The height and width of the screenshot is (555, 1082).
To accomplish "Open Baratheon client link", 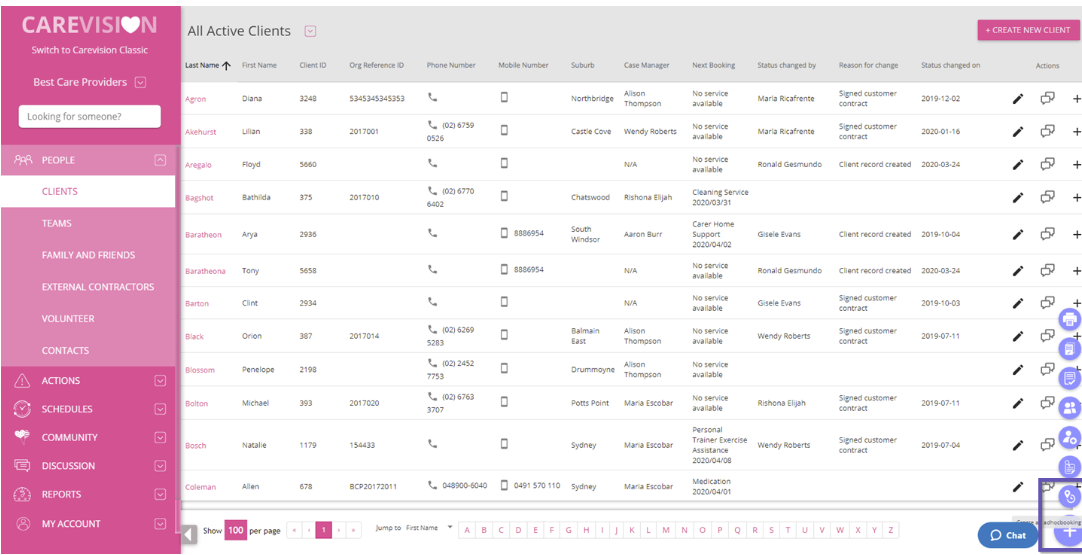I will tap(204, 234).
